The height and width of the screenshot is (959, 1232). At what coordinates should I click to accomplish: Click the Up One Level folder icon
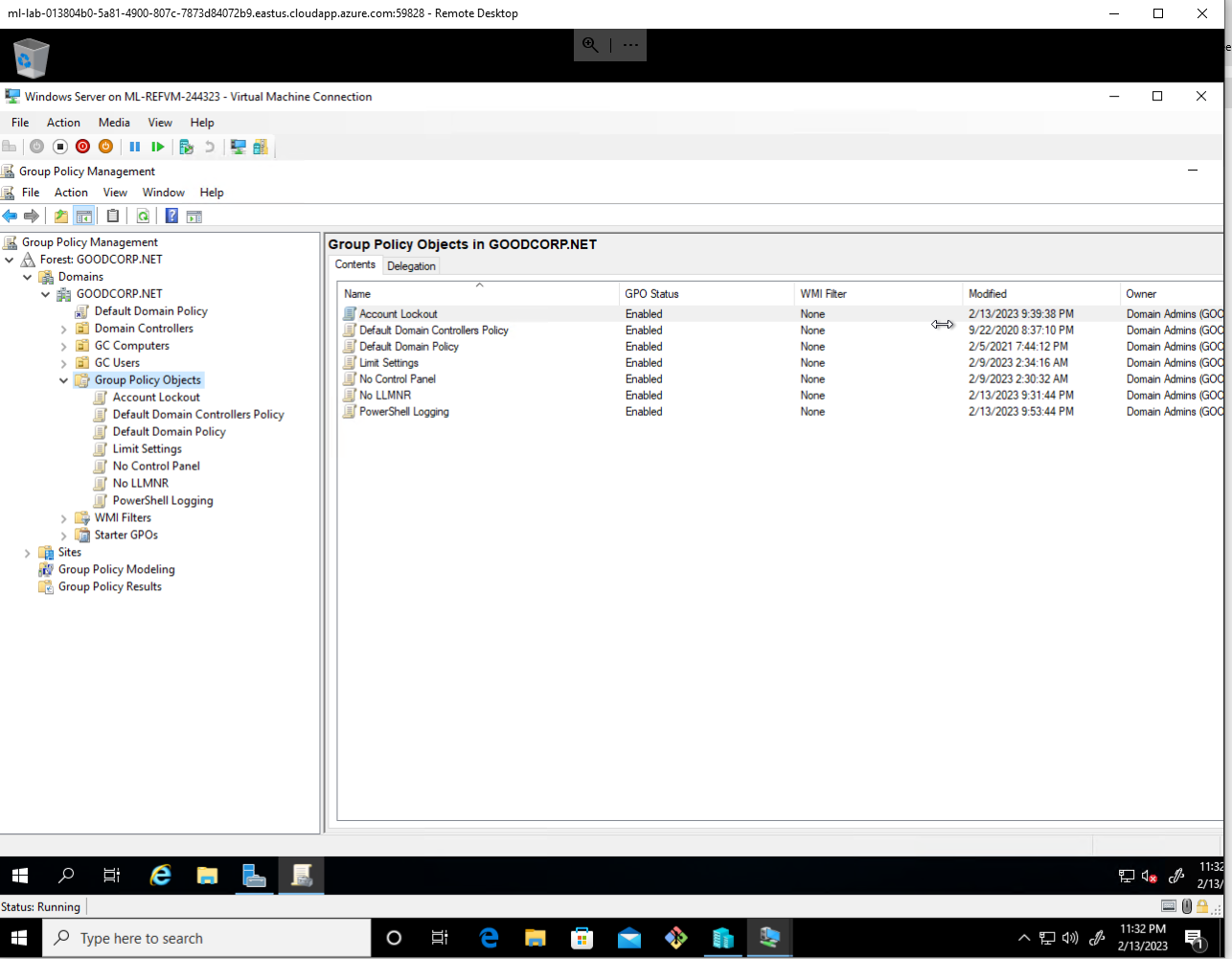[61, 217]
